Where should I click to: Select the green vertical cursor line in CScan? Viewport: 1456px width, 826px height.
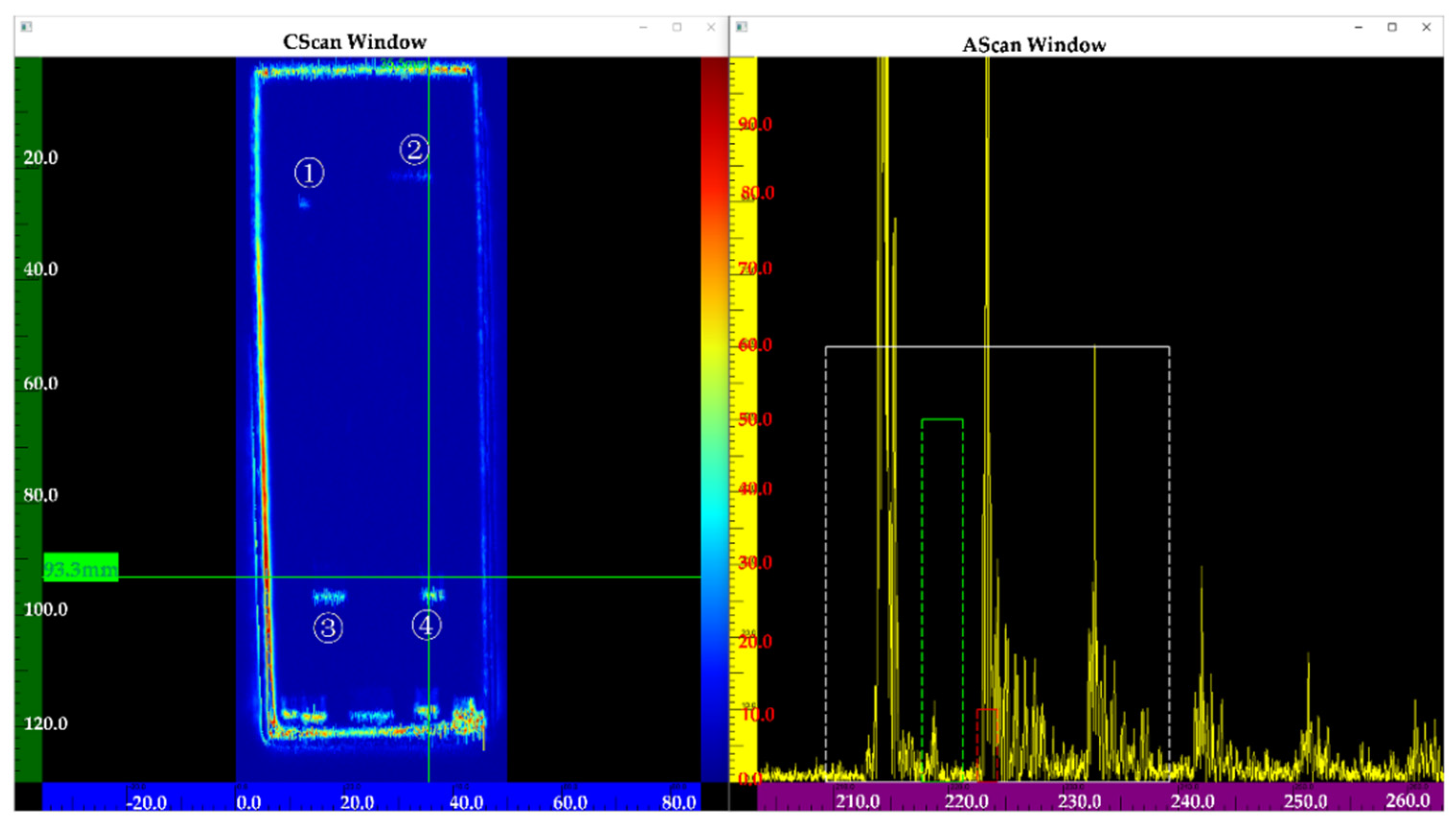click(429, 419)
